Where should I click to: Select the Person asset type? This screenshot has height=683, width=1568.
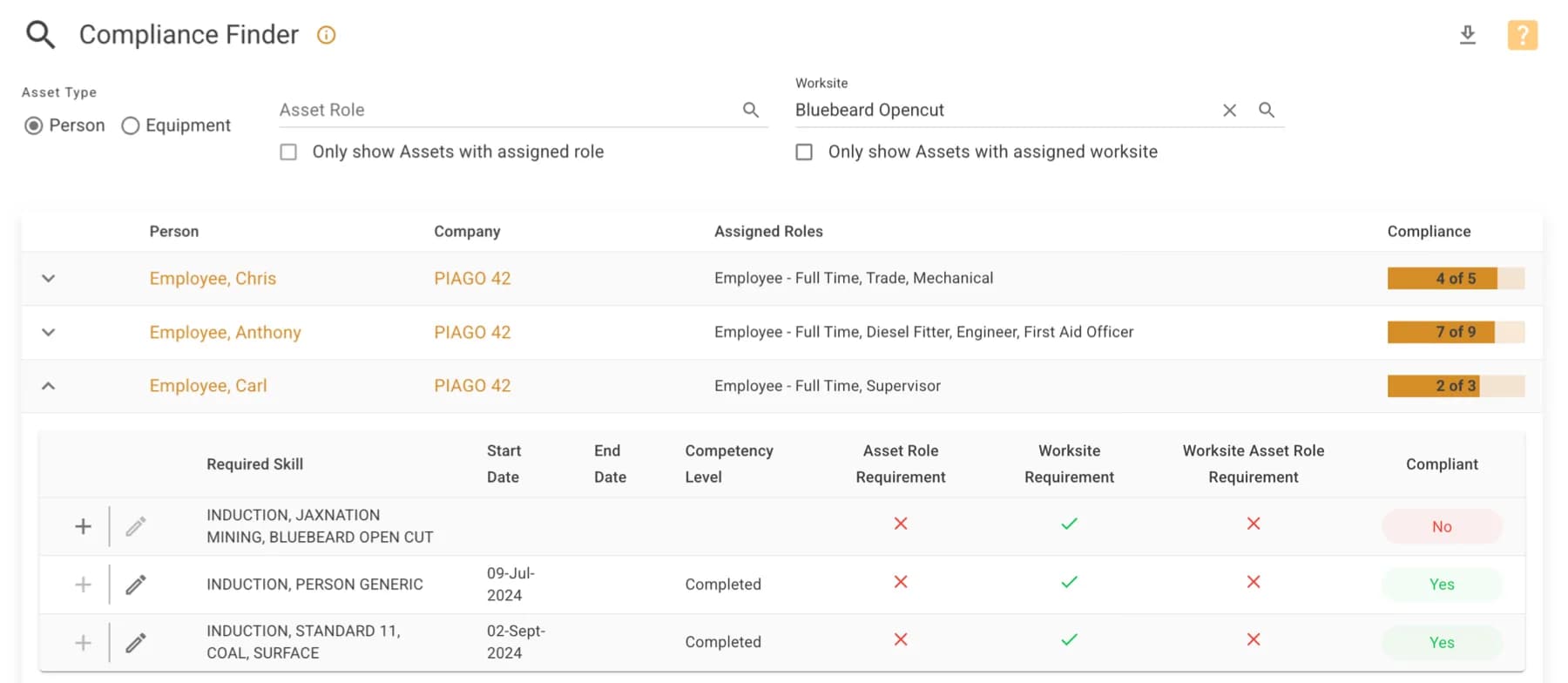pyautogui.click(x=33, y=125)
